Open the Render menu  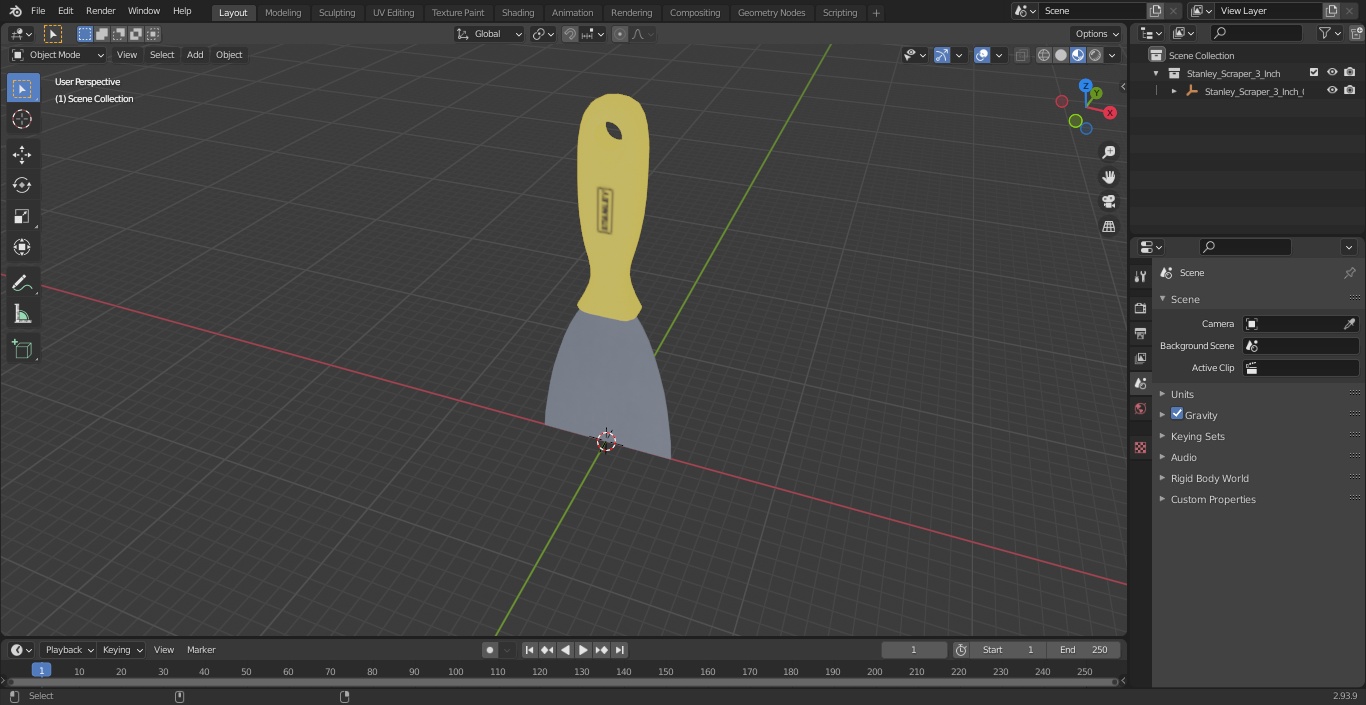pyautogui.click(x=100, y=11)
